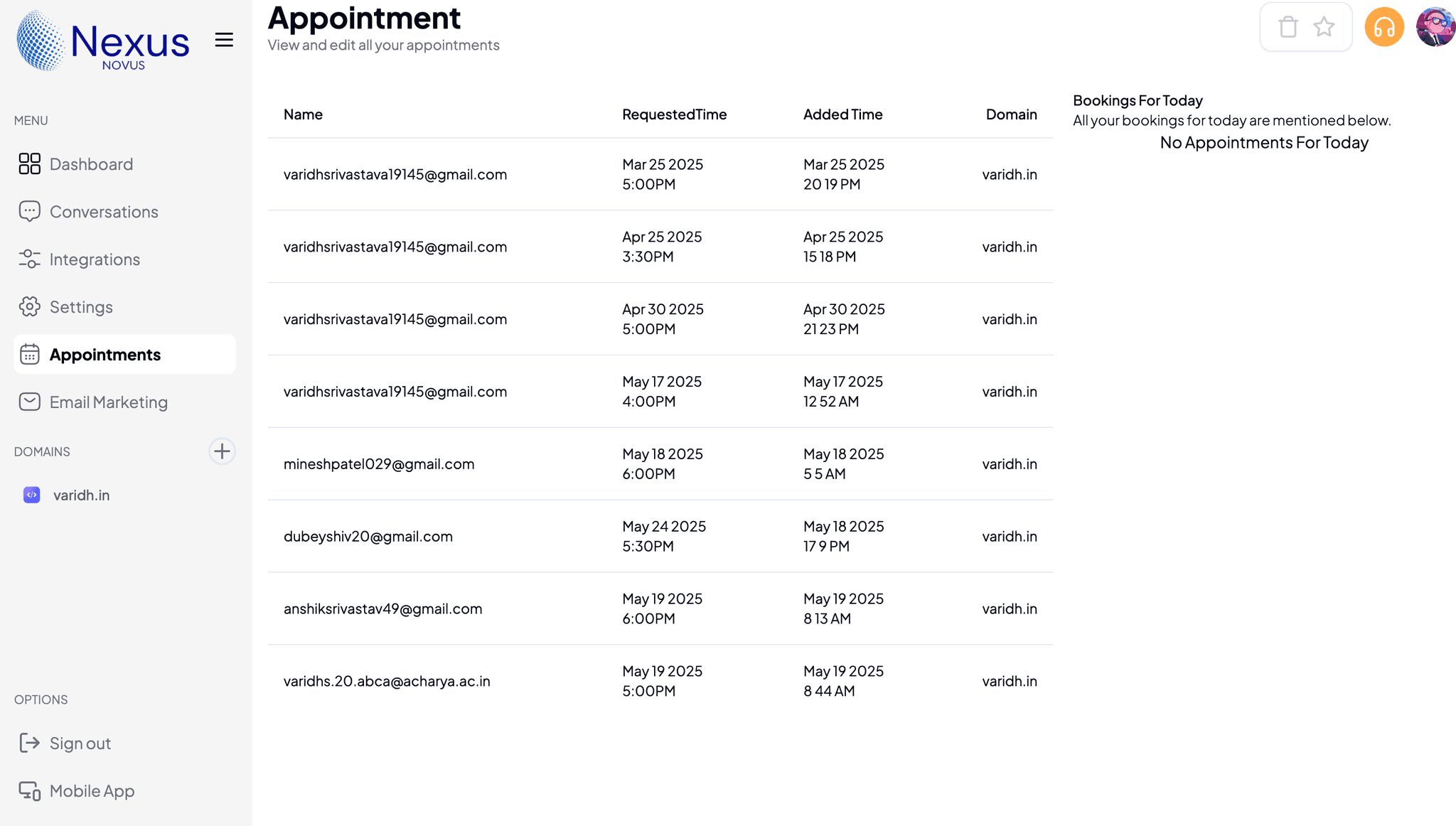This screenshot has width=1456, height=826.
Task: Open the orange headphones support button
Action: [1383, 27]
